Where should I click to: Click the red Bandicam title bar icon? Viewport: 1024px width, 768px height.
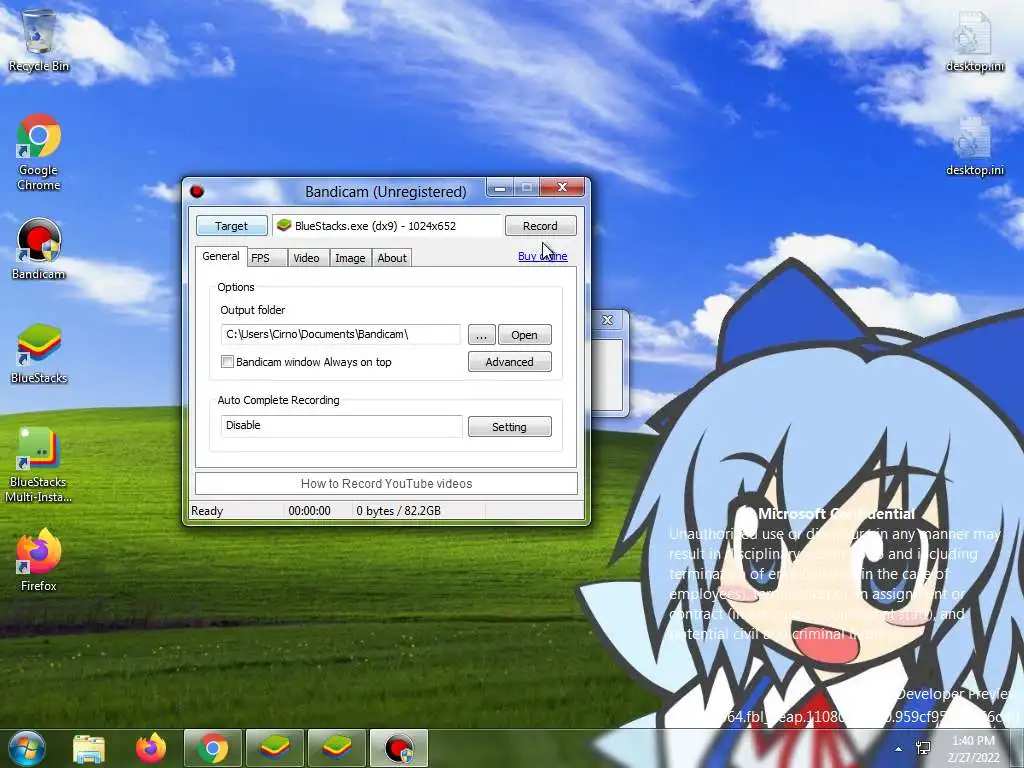coord(197,191)
